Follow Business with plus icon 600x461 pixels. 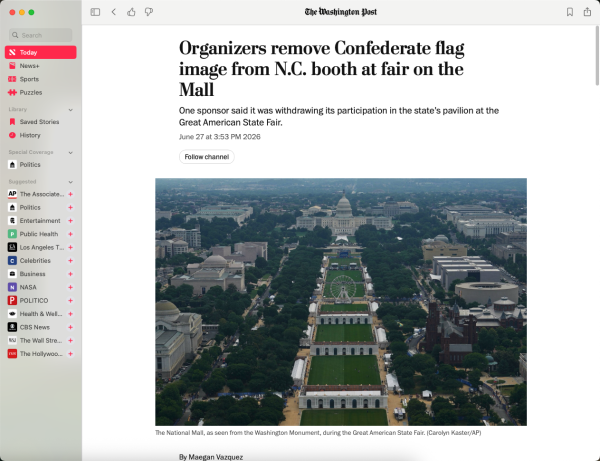coord(70,274)
